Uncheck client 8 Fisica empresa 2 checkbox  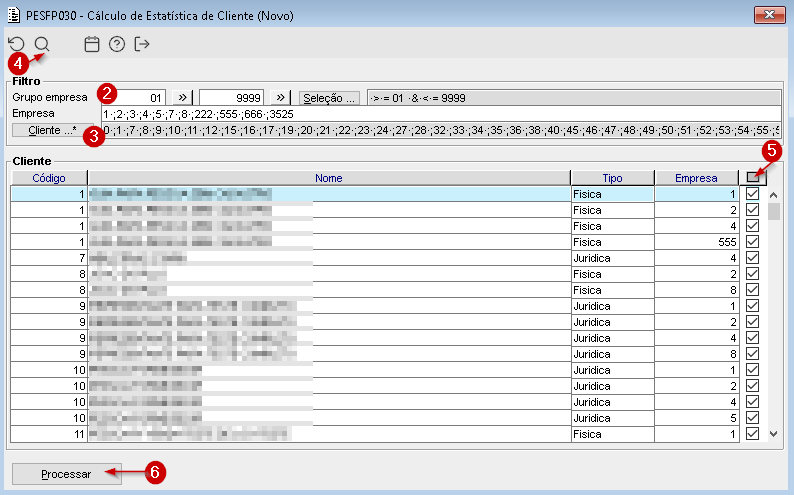point(752,274)
